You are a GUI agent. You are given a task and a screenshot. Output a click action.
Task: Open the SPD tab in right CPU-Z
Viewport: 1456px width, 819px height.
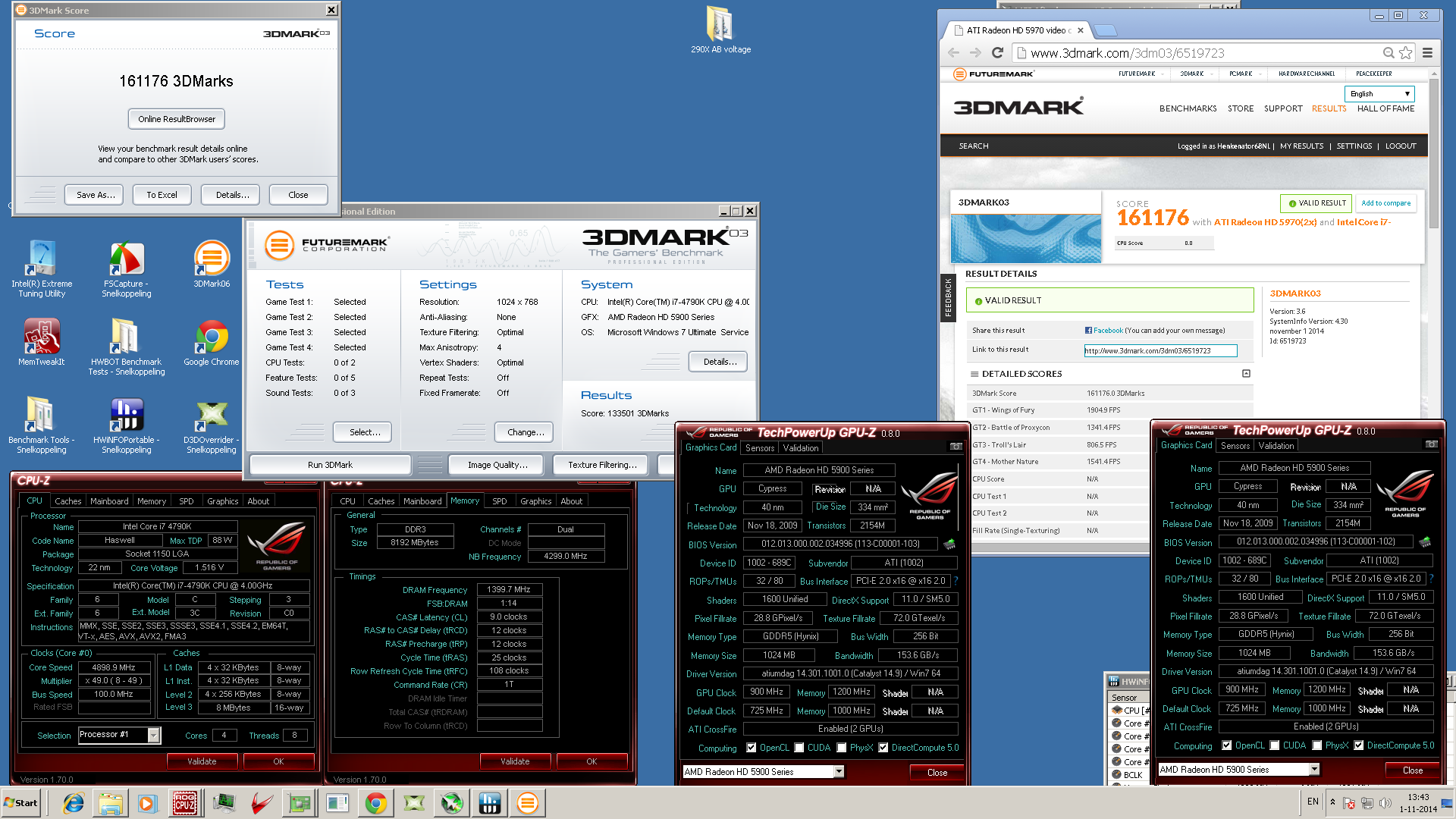499,501
